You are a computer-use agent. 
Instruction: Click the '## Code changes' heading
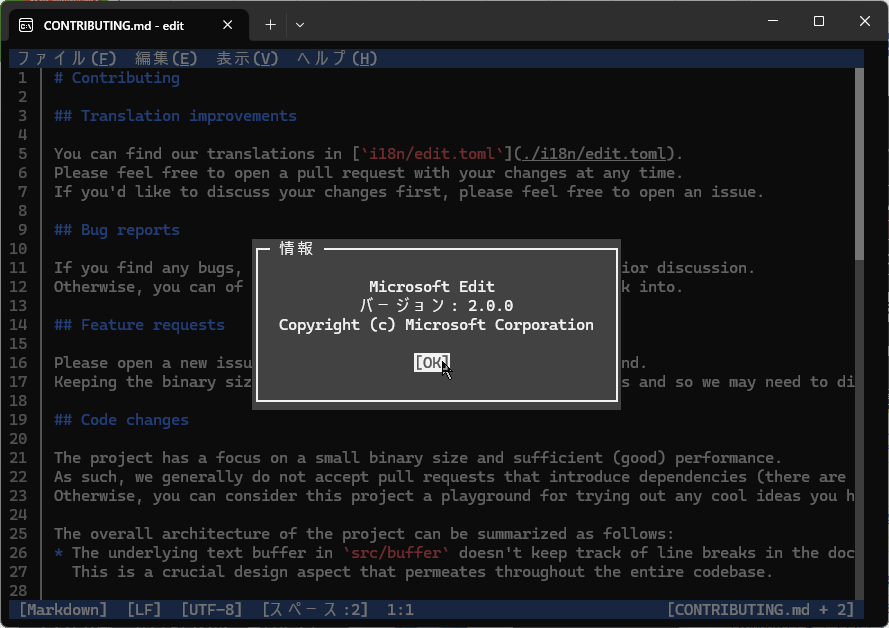[121, 420]
